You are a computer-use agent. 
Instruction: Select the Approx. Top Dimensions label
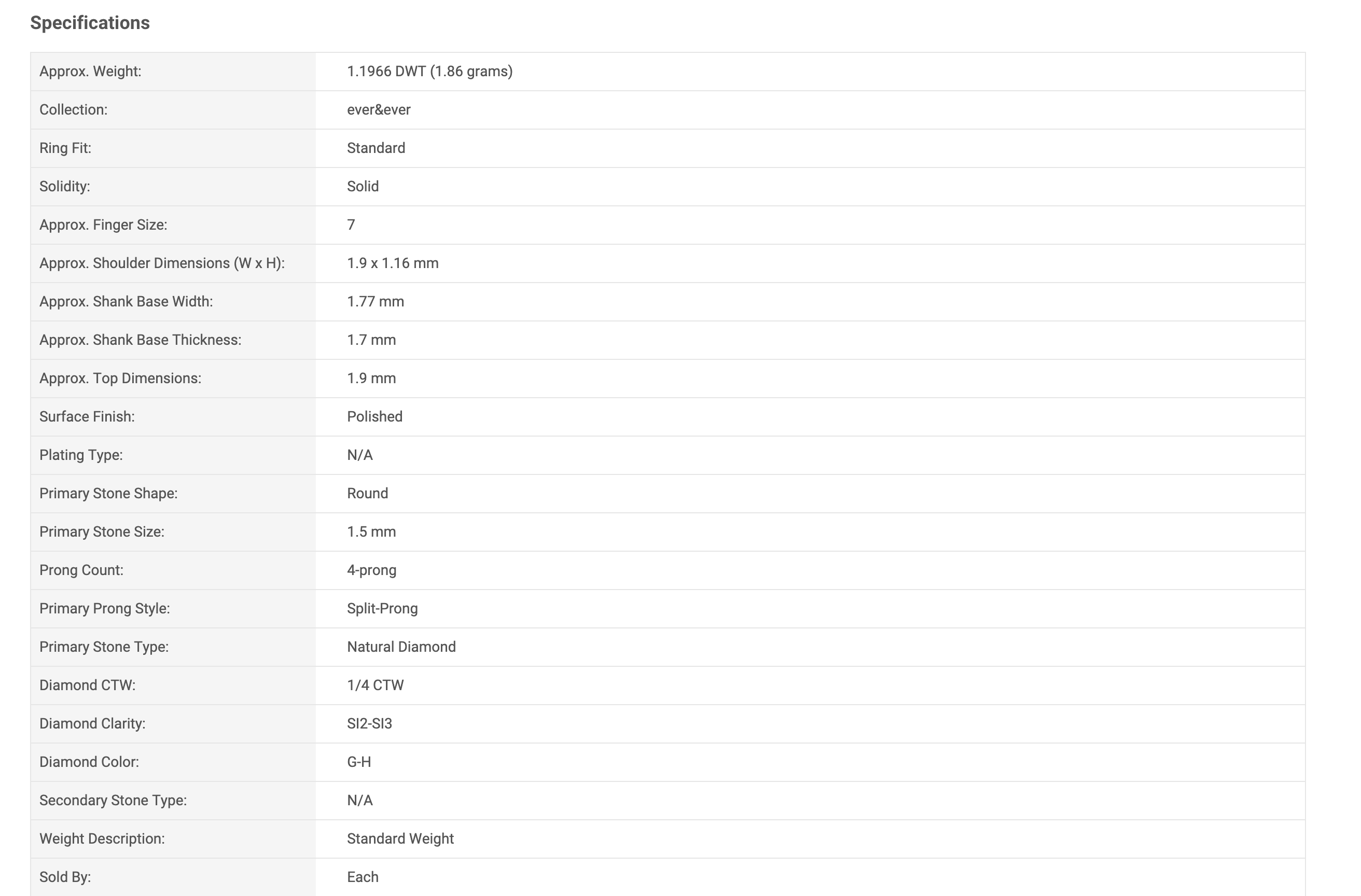coord(120,378)
